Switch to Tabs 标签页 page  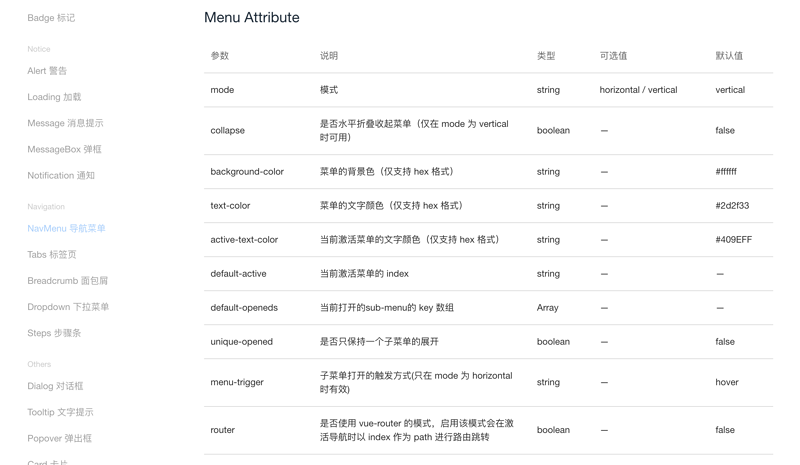click(x=52, y=255)
